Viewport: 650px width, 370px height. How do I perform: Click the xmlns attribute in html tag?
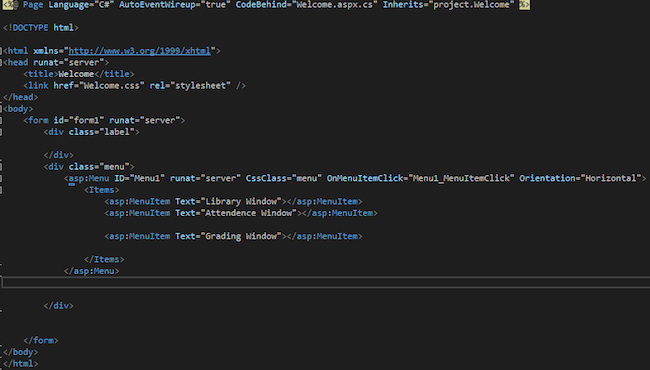[46, 51]
